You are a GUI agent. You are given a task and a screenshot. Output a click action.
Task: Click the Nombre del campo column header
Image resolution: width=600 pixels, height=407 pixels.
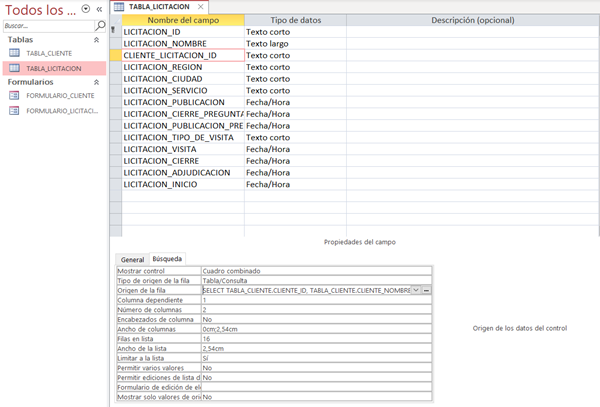182,19
